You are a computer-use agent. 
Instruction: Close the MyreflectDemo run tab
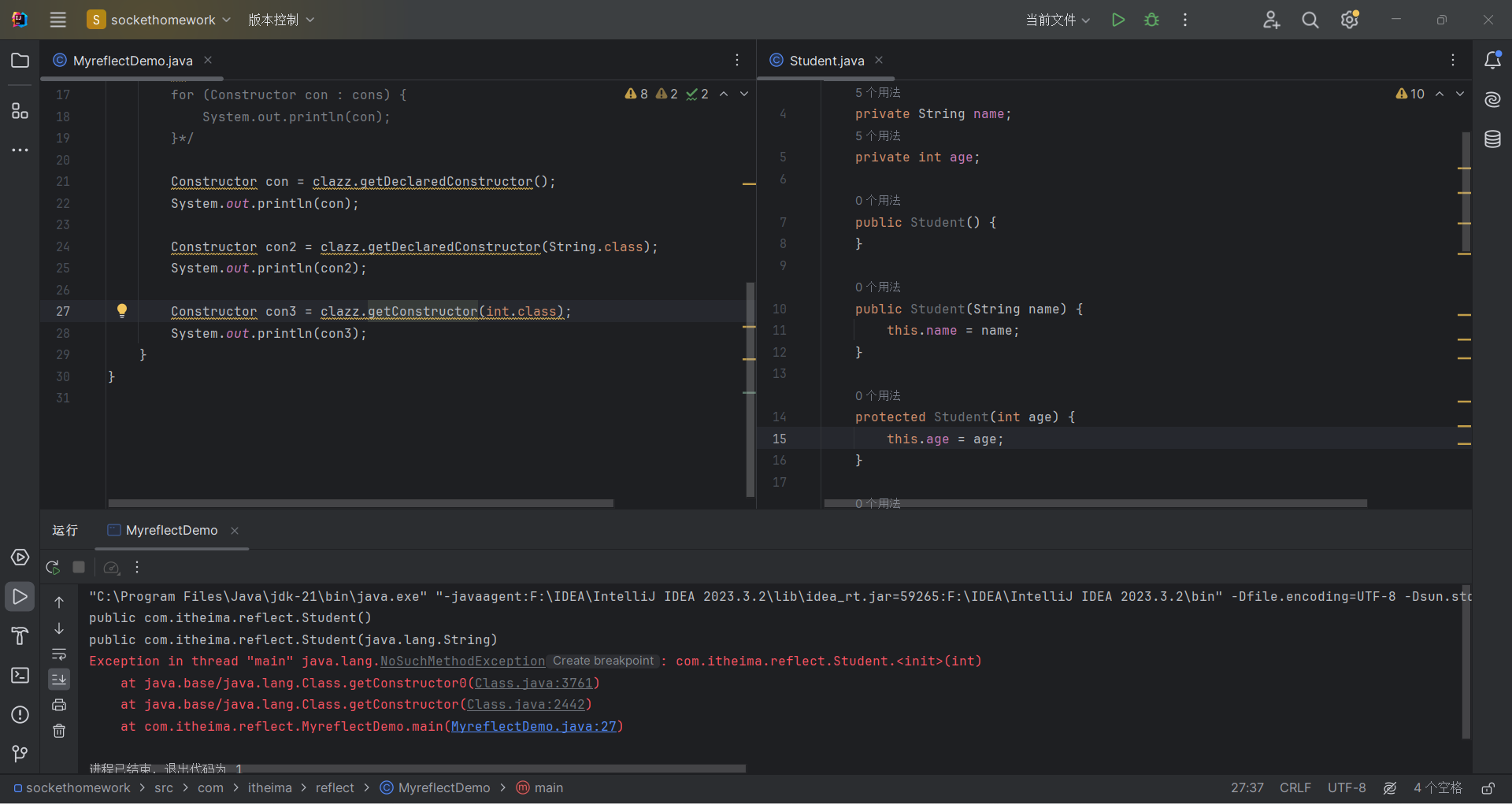click(235, 531)
